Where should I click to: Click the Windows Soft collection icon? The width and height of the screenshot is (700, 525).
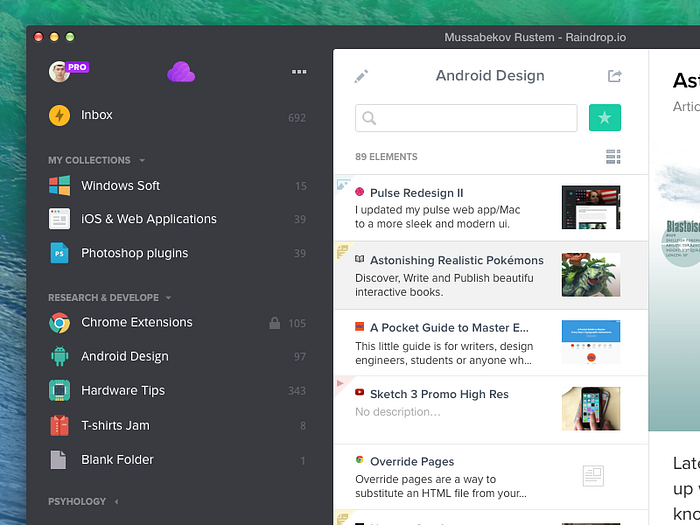tap(59, 185)
